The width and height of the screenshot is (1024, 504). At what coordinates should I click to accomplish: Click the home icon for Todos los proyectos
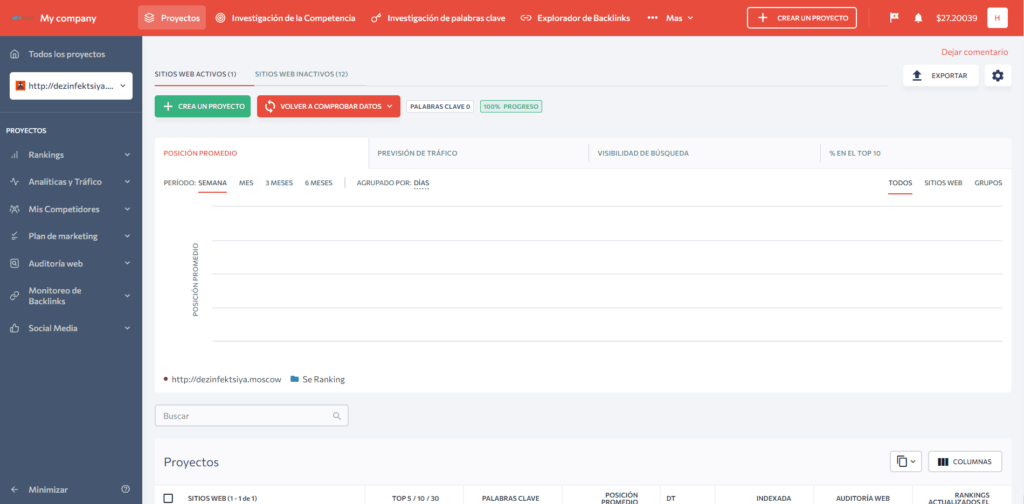(x=14, y=54)
